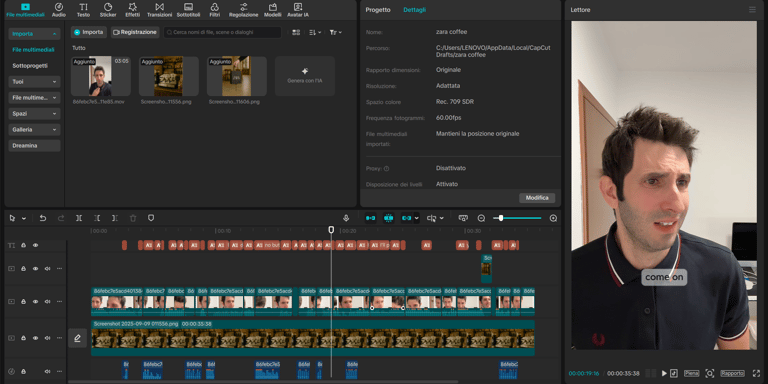Toggle eye visibility of Screenshot bottom video track
Screen dimensions: 768x384
(x=35, y=338)
